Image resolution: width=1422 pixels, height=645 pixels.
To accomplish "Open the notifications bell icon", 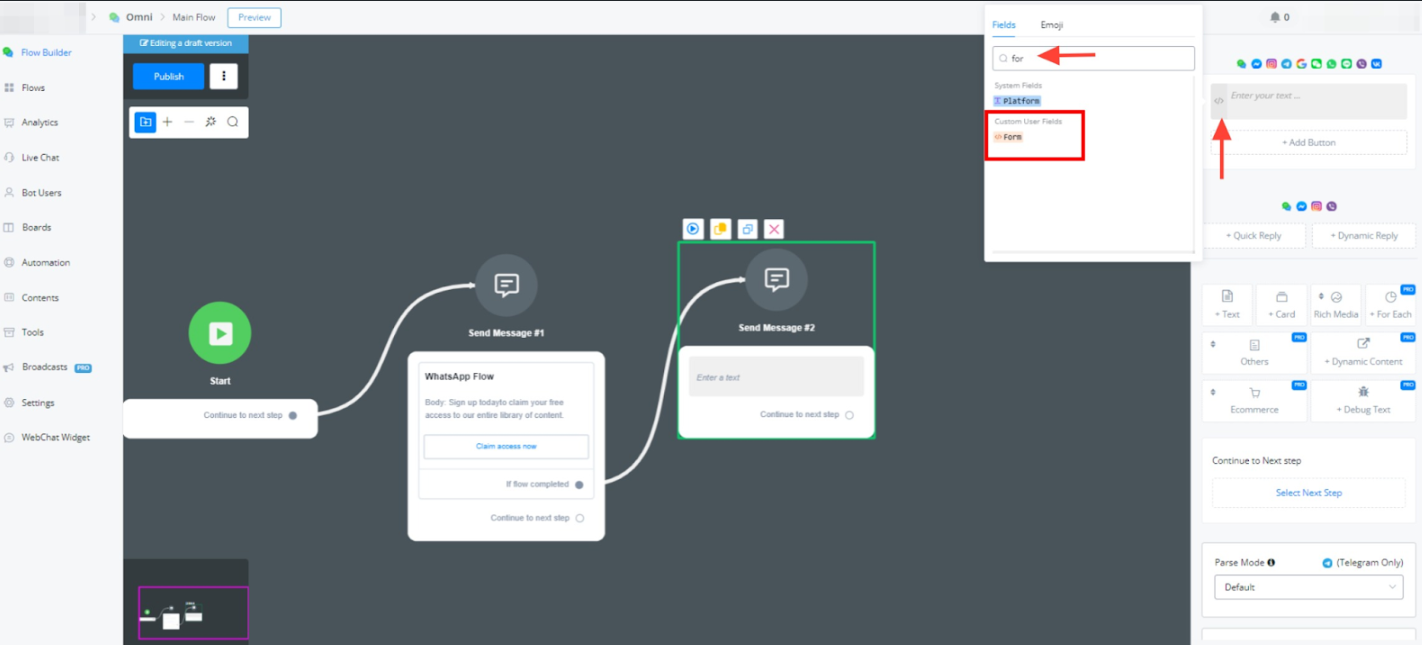I will point(1275,17).
